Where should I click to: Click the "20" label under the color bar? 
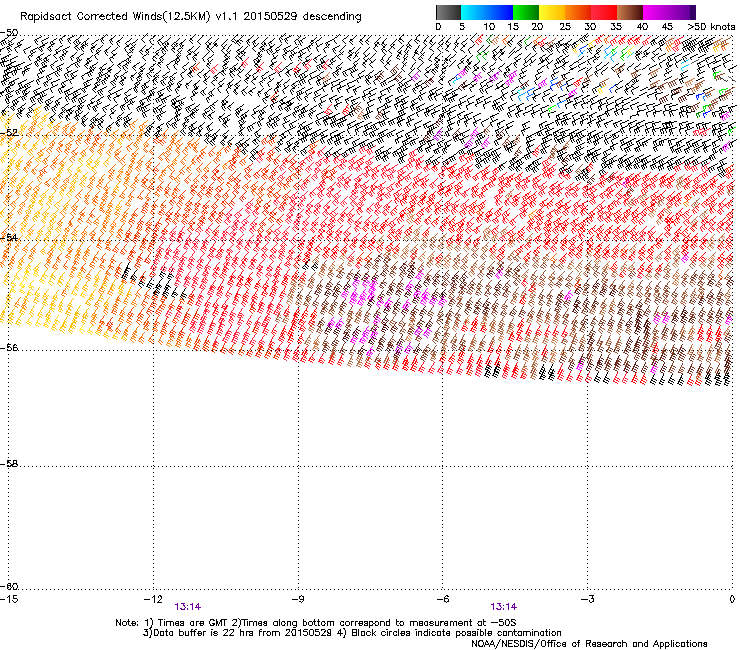(537, 27)
